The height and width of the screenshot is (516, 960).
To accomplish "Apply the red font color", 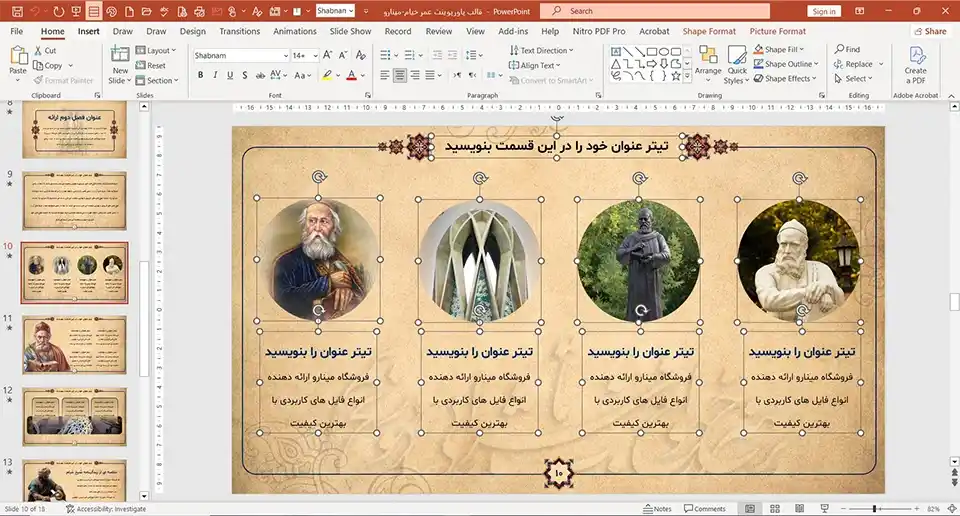I will point(351,75).
